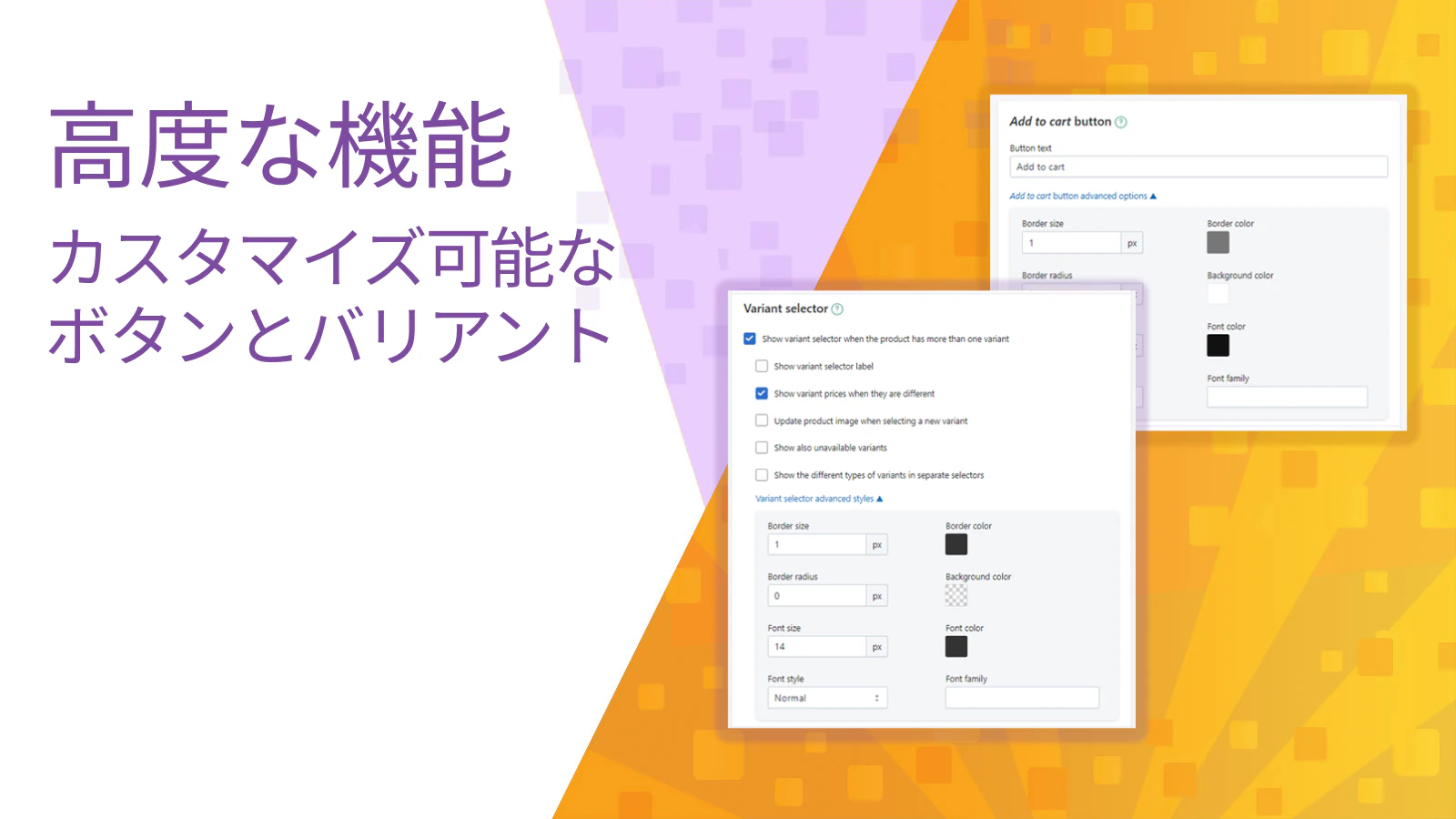Click the 'Variant selector' heading text
The width and height of the screenshot is (1456, 819).
pos(785,308)
